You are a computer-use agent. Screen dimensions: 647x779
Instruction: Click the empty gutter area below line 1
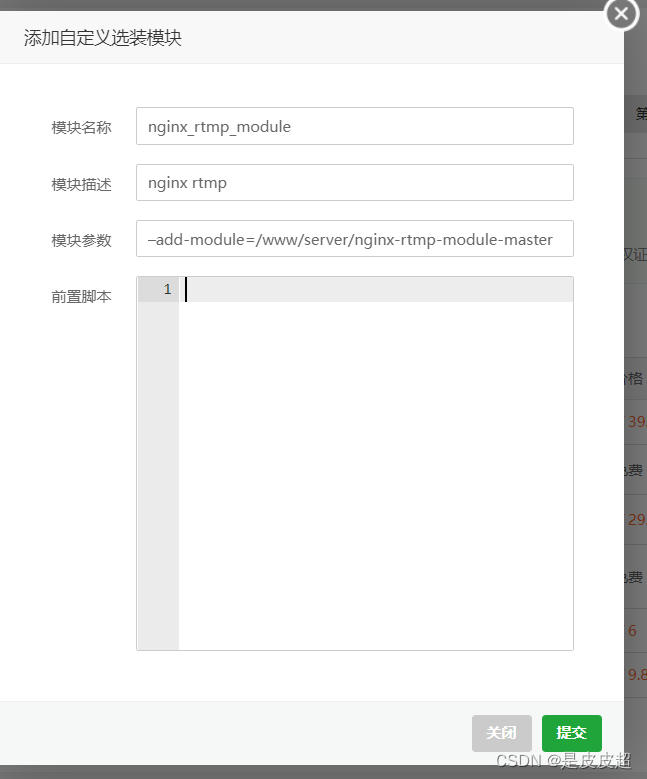pos(159,475)
